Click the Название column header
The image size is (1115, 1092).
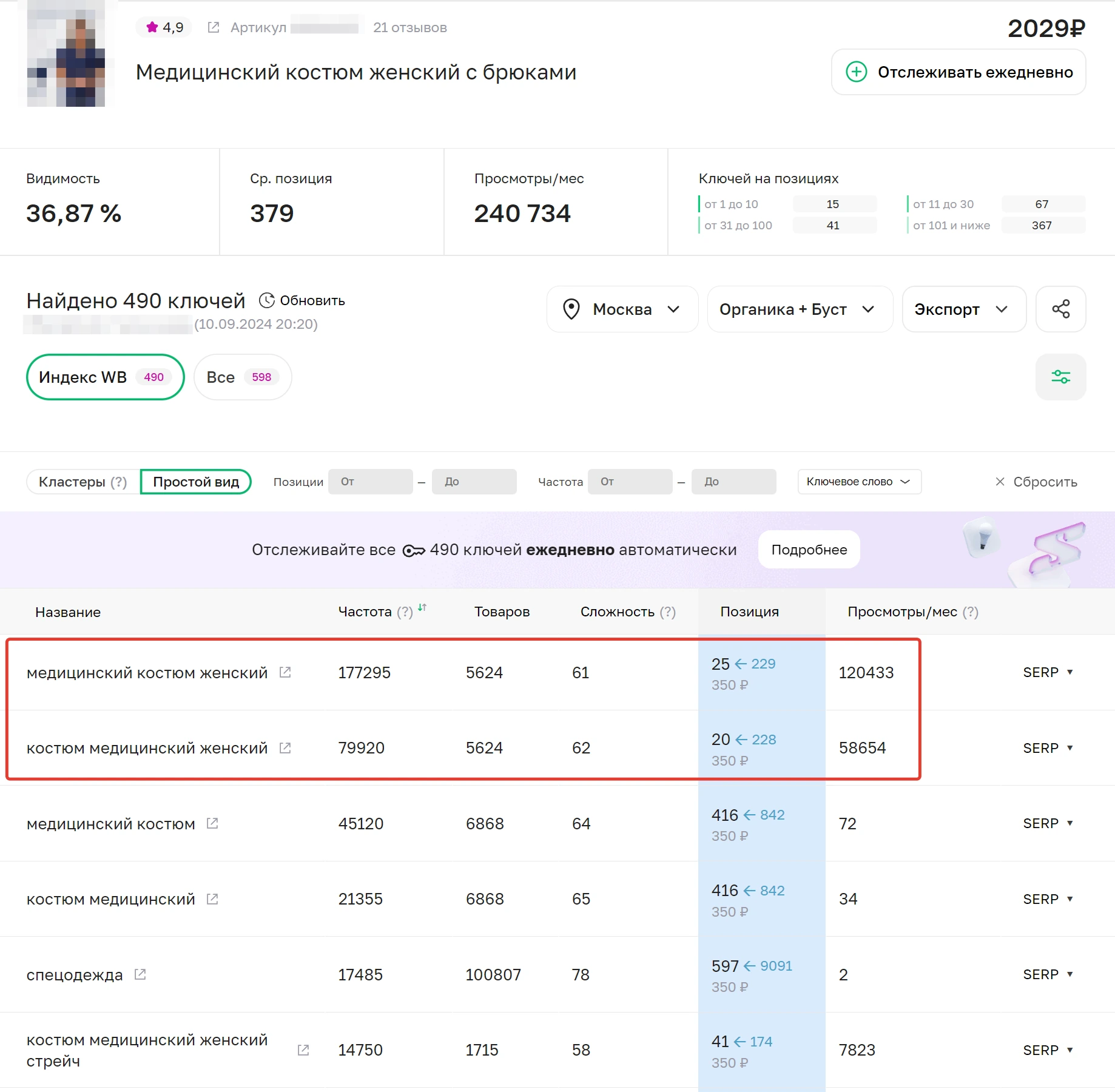68,612
